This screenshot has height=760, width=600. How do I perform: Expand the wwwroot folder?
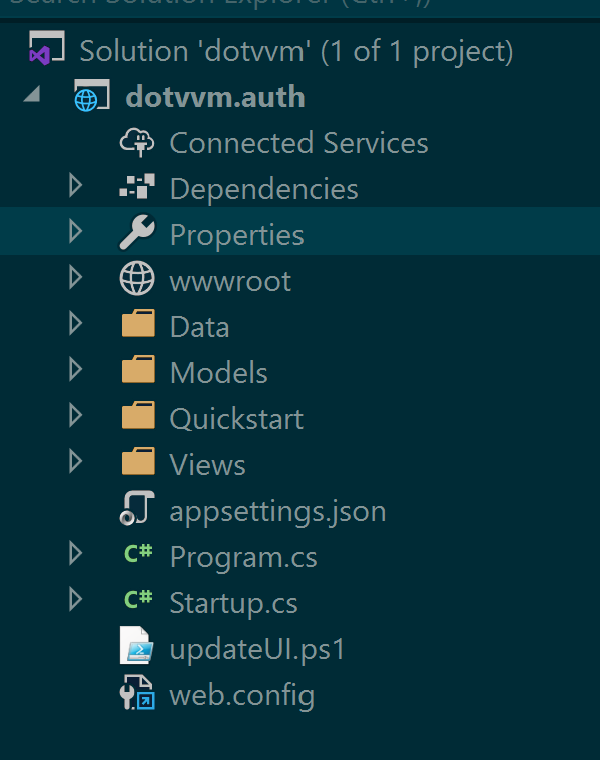[x=75, y=279]
